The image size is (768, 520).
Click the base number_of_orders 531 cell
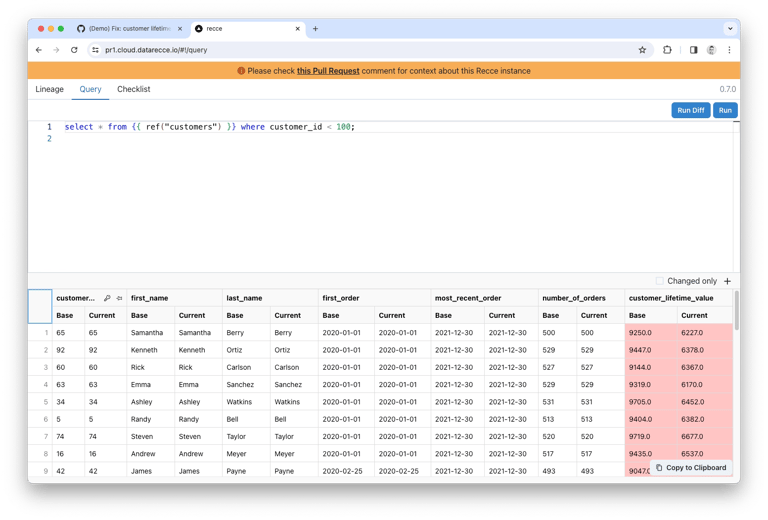(557, 402)
